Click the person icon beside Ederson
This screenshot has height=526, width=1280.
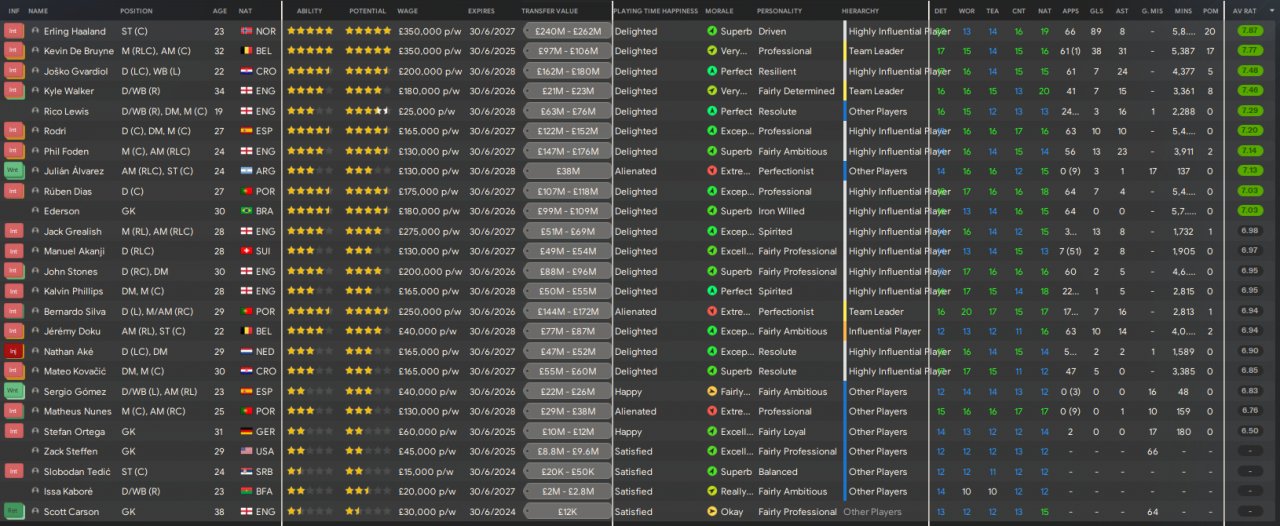coord(36,211)
